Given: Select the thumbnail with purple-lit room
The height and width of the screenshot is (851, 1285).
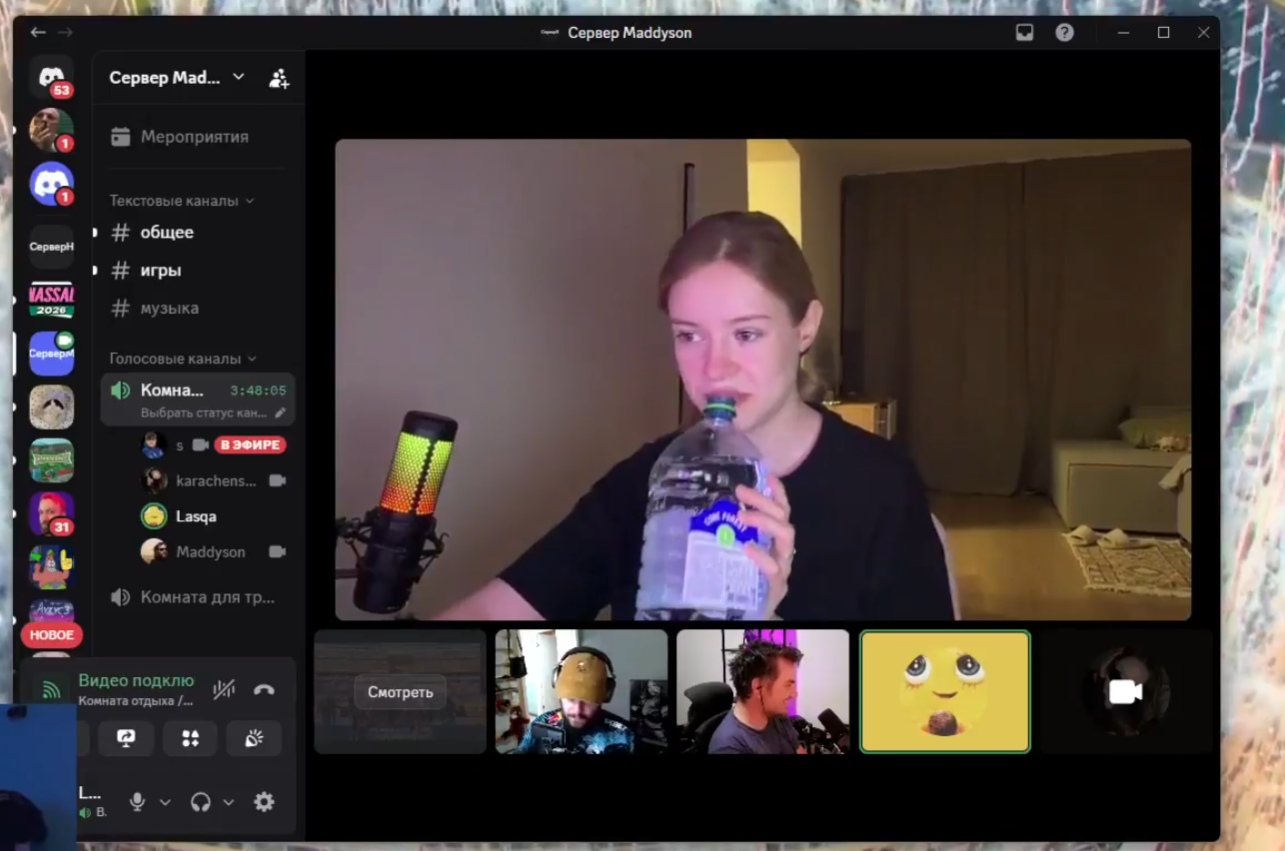Looking at the screenshot, I should point(763,691).
